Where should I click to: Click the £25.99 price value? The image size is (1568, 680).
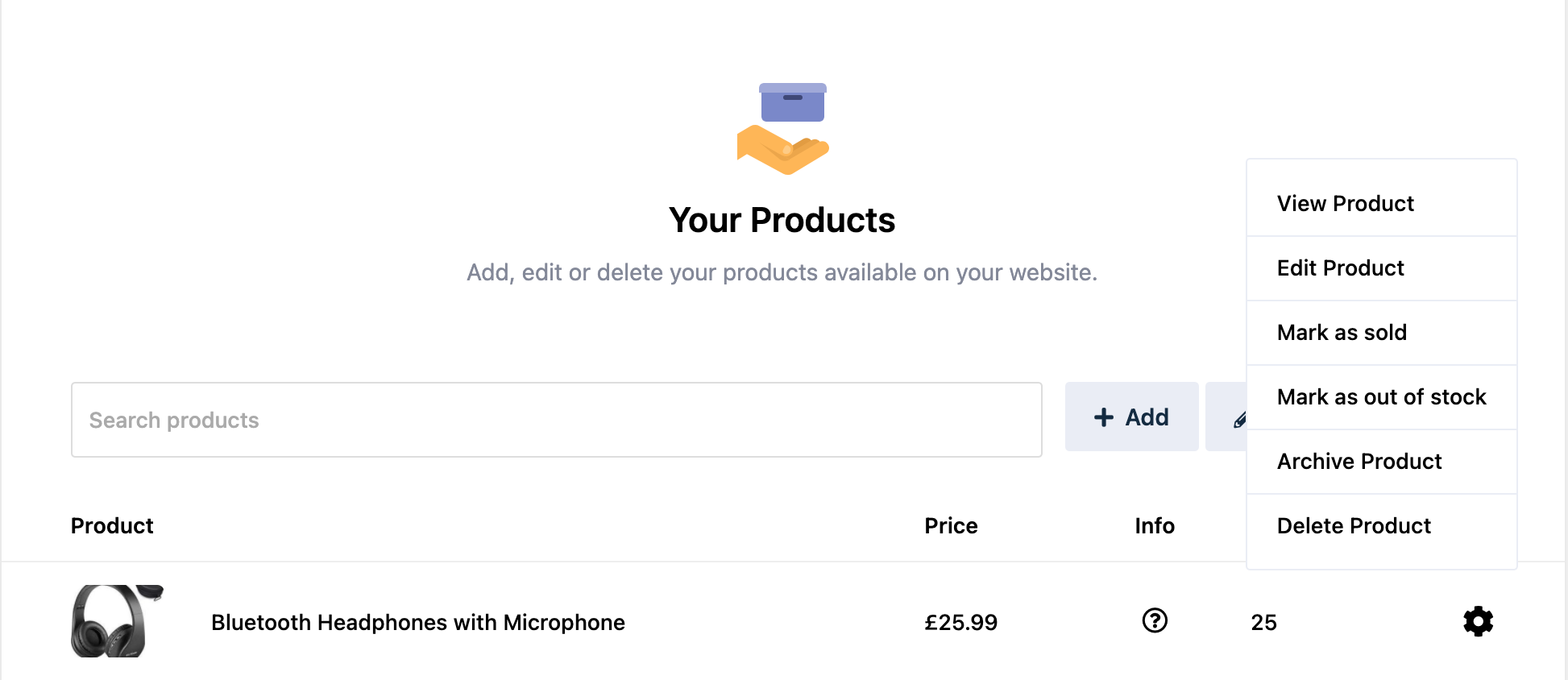[960, 622]
